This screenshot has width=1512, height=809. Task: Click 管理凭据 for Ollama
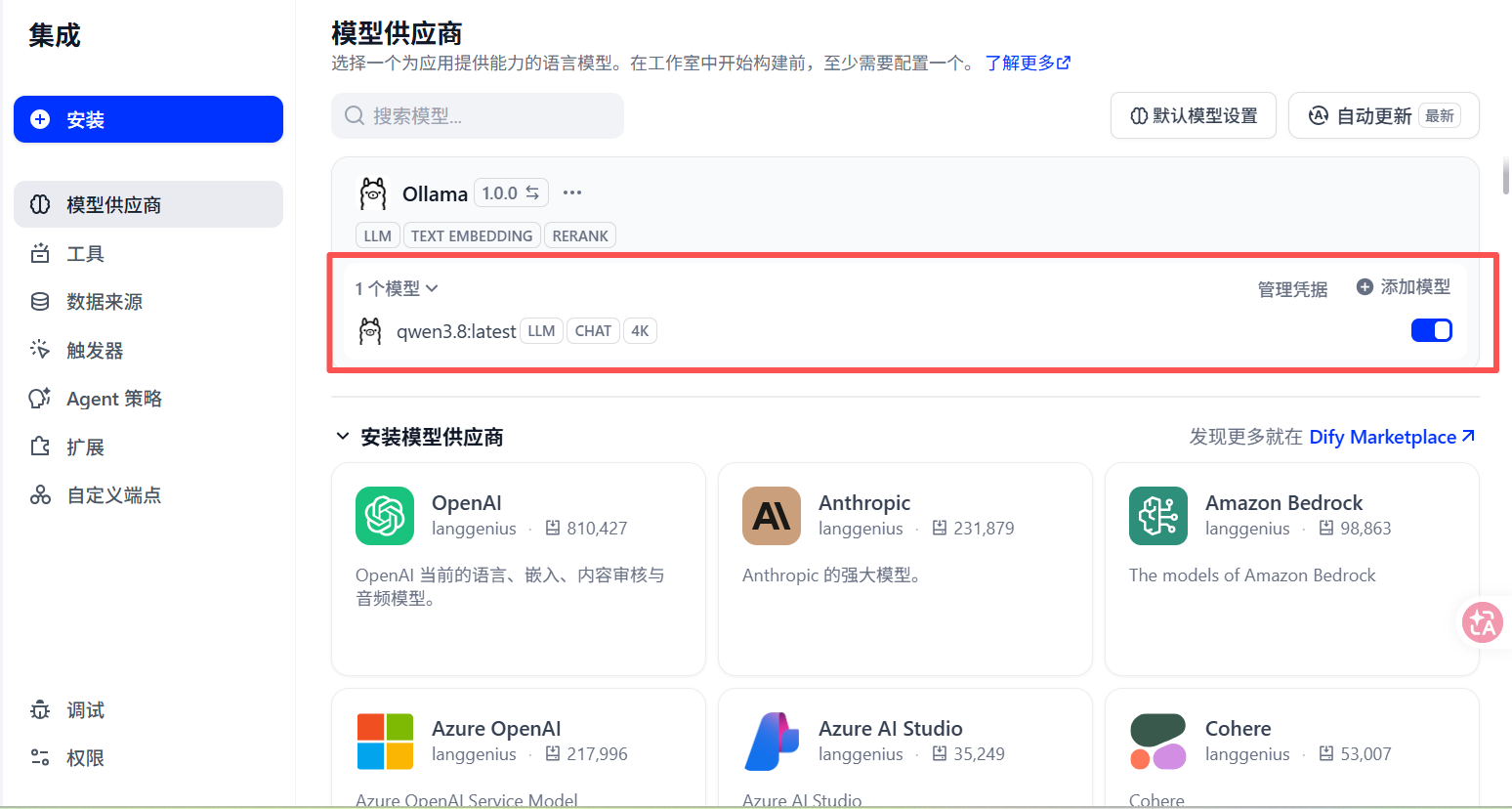point(1292,289)
